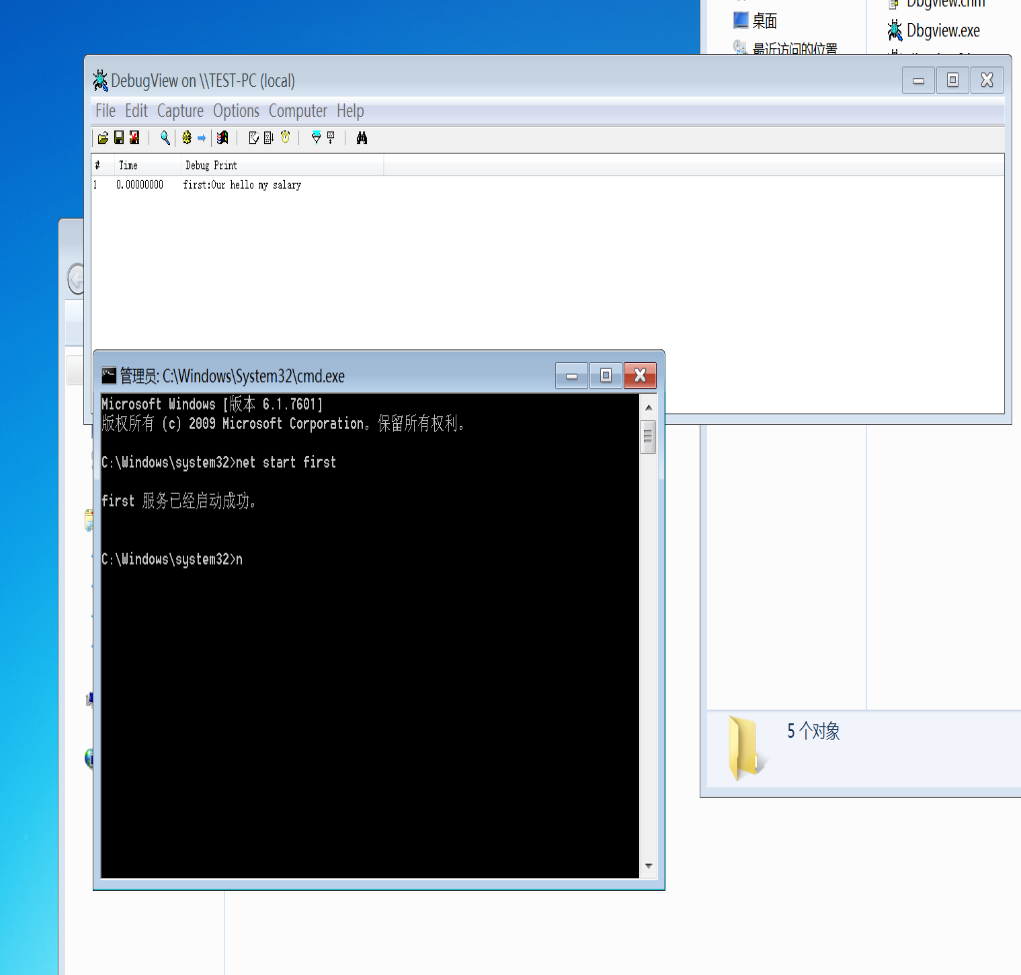Click the cmd scrollbar down arrow
This screenshot has width=1021, height=975.
[649, 866]
